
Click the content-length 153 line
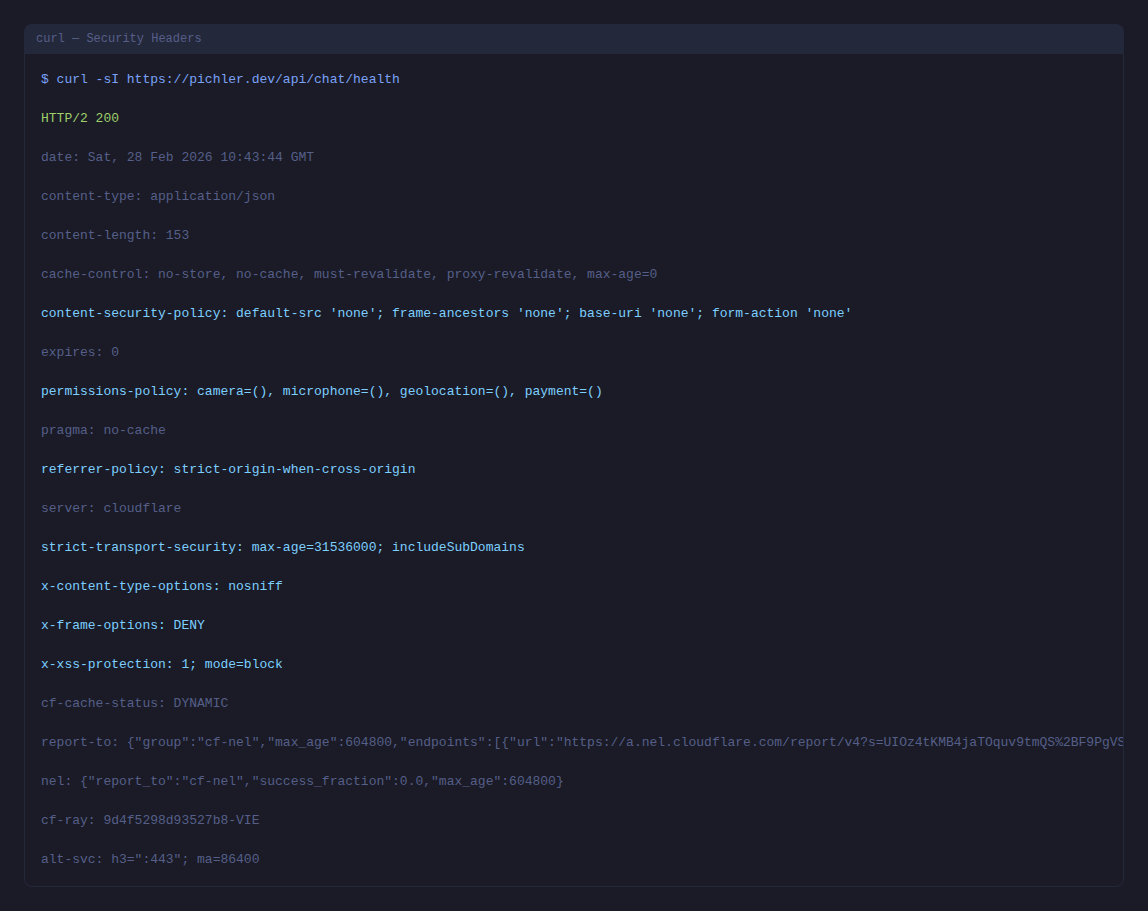click(x=115, y=235)
